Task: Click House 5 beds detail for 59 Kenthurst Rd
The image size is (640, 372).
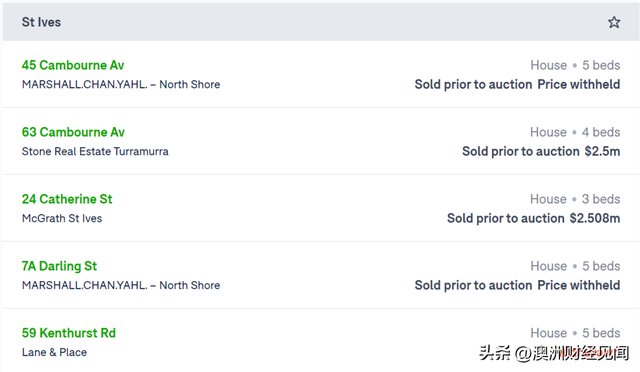Action: [575, 333]
